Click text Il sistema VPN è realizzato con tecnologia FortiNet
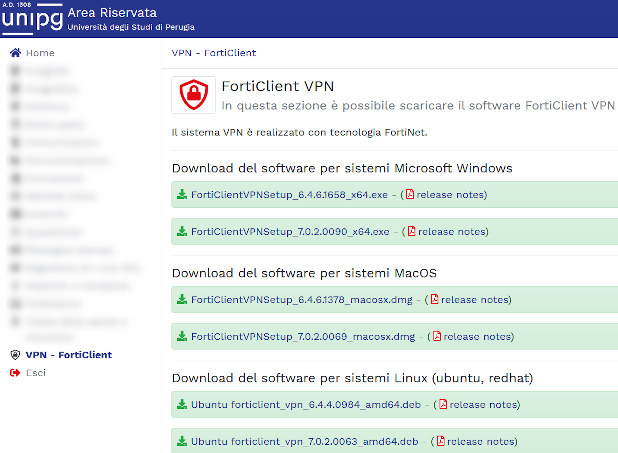 coord(300,132)
